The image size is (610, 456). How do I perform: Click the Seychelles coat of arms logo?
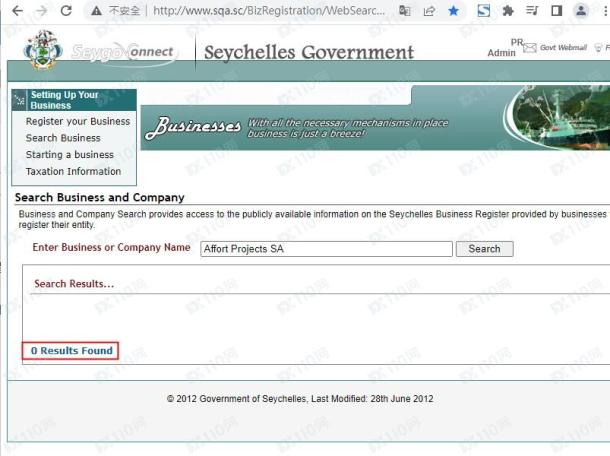pyautogui.click(x=43, y=51)
